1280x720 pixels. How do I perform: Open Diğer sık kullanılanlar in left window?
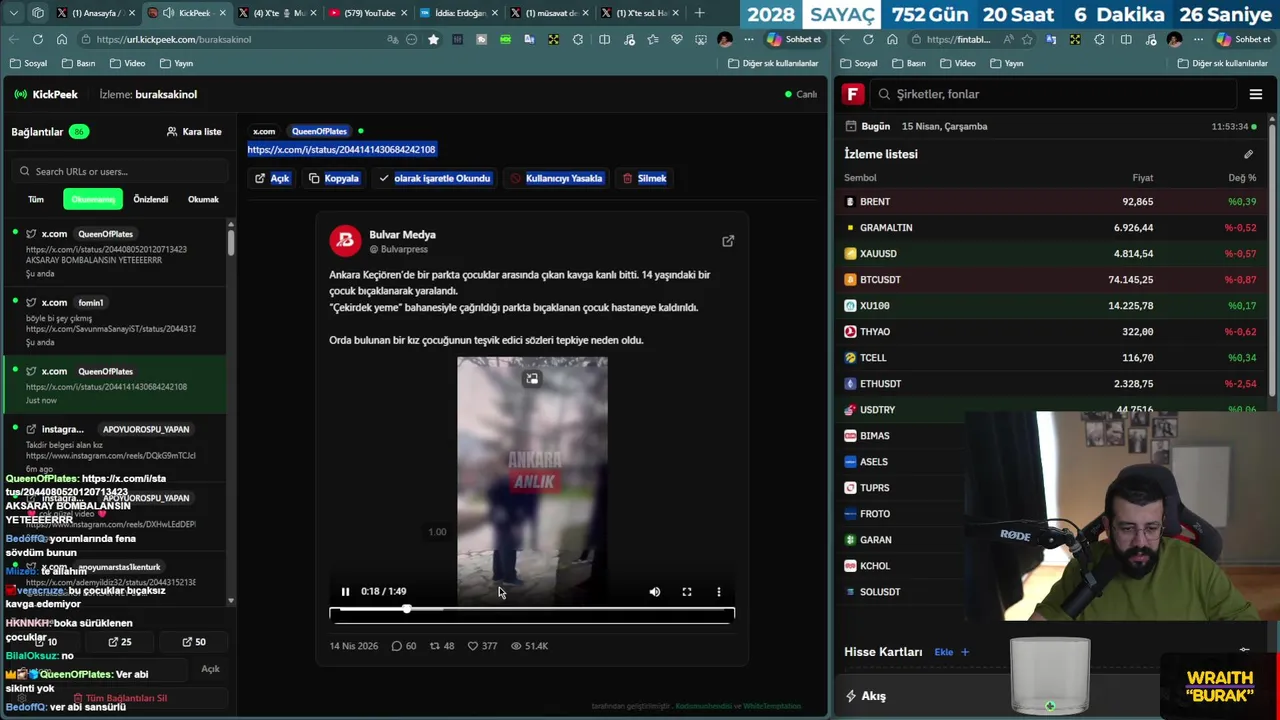(x=773, y=63)
